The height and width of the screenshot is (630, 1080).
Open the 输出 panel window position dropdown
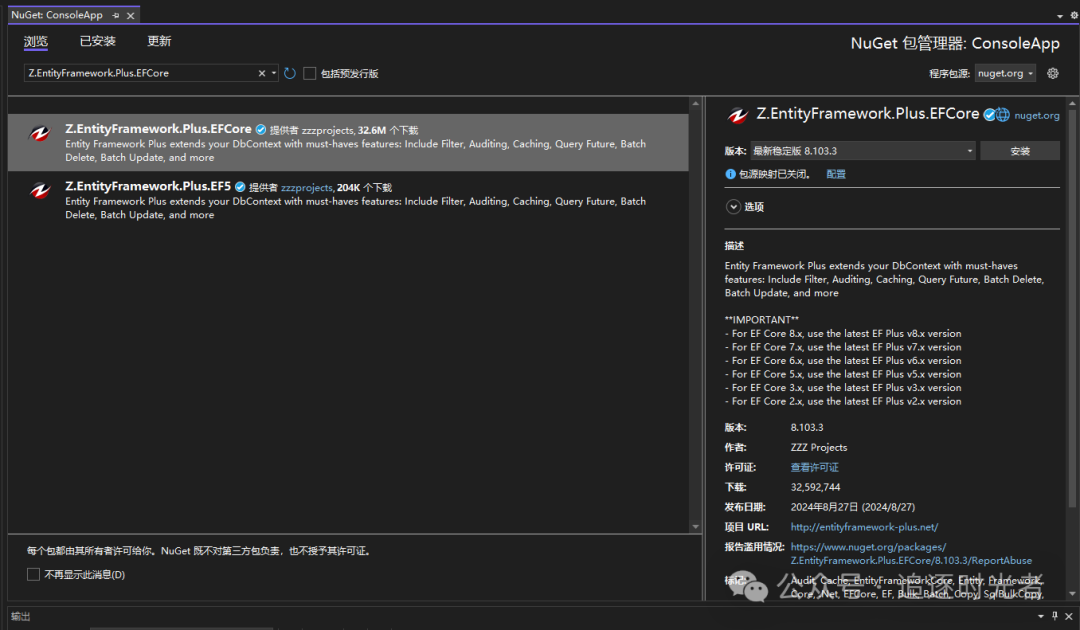pyautogui.click(x=1041, y=616)
